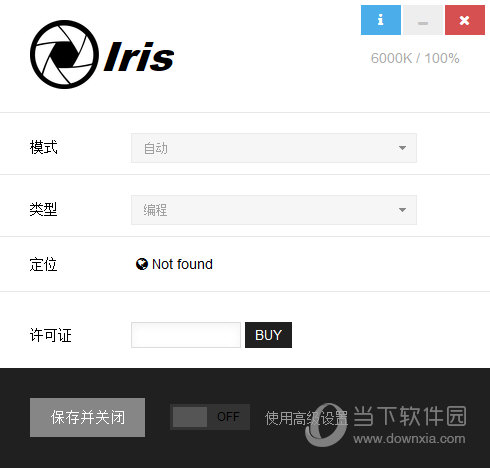Click the 使用高级设置 label

click(x=306, y=418)
